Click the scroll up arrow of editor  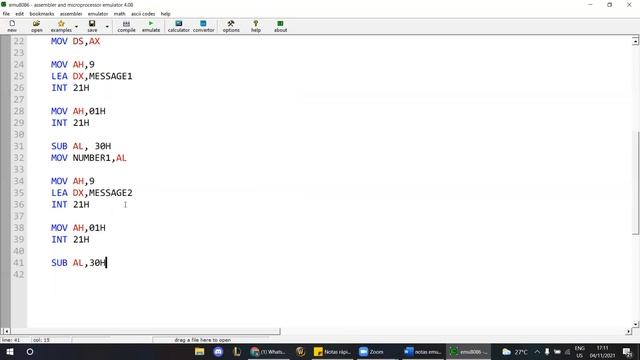pyautogui.click(x=636, y=41)
